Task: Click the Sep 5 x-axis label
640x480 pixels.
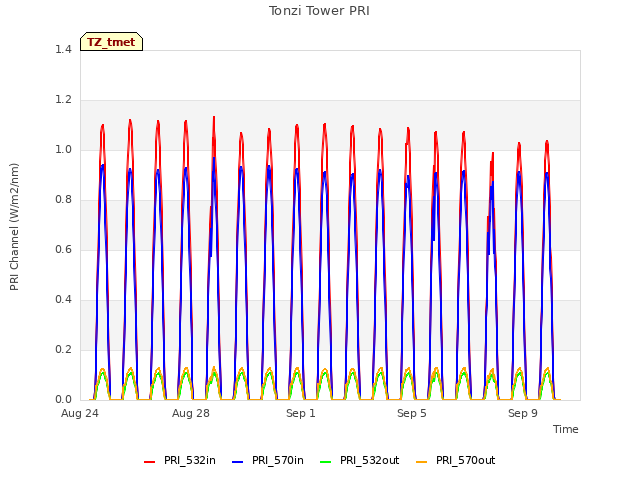Action: [x=412, y=413]
